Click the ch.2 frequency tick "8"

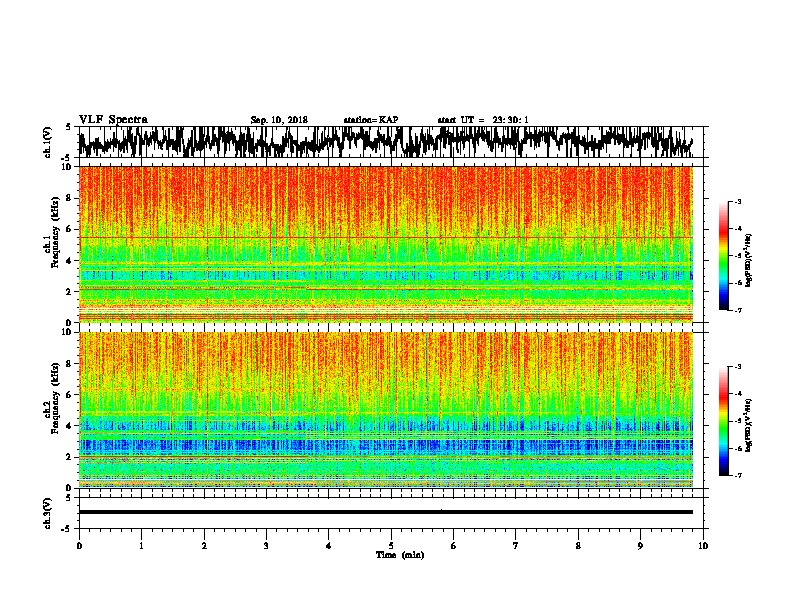click(70, 364)
